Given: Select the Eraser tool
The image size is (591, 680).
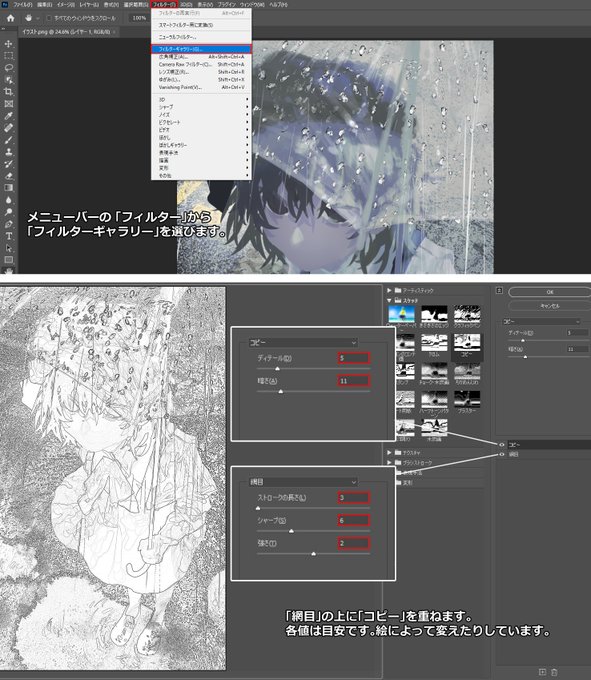Looking at the screenshot, I should 8,176.
